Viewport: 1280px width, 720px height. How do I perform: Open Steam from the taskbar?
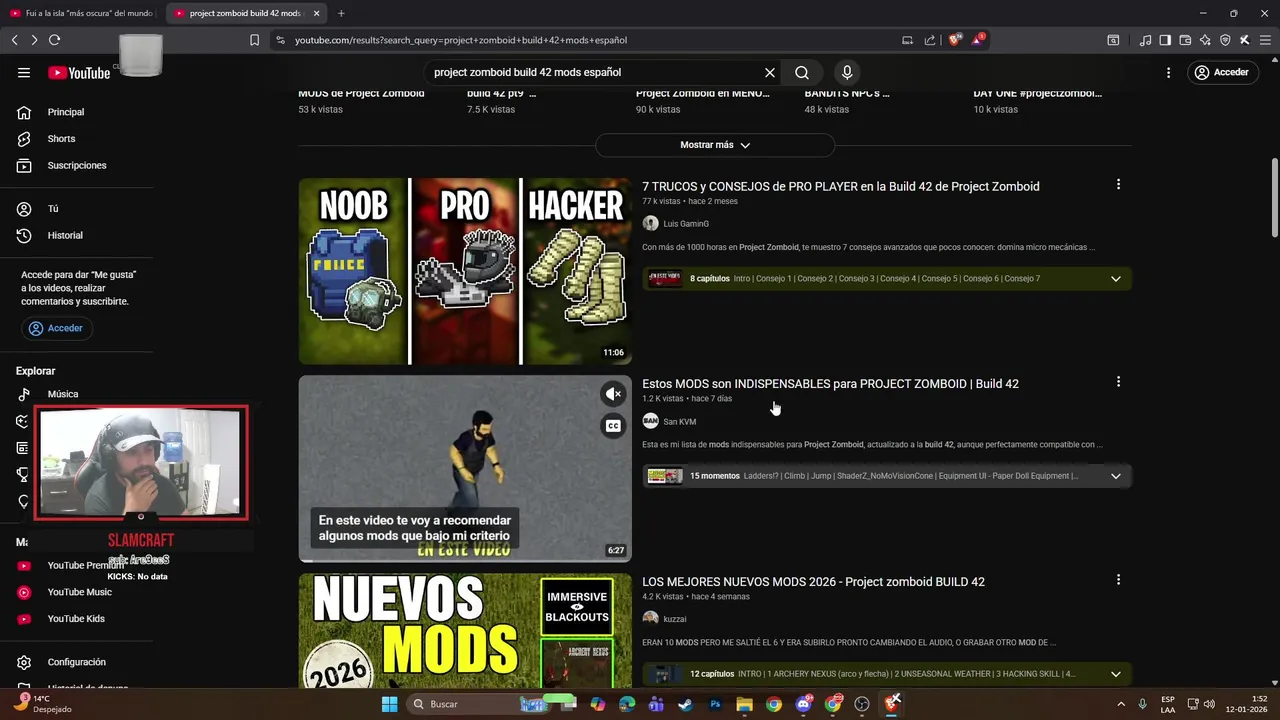pyautogui.click(x=685, y=704)
